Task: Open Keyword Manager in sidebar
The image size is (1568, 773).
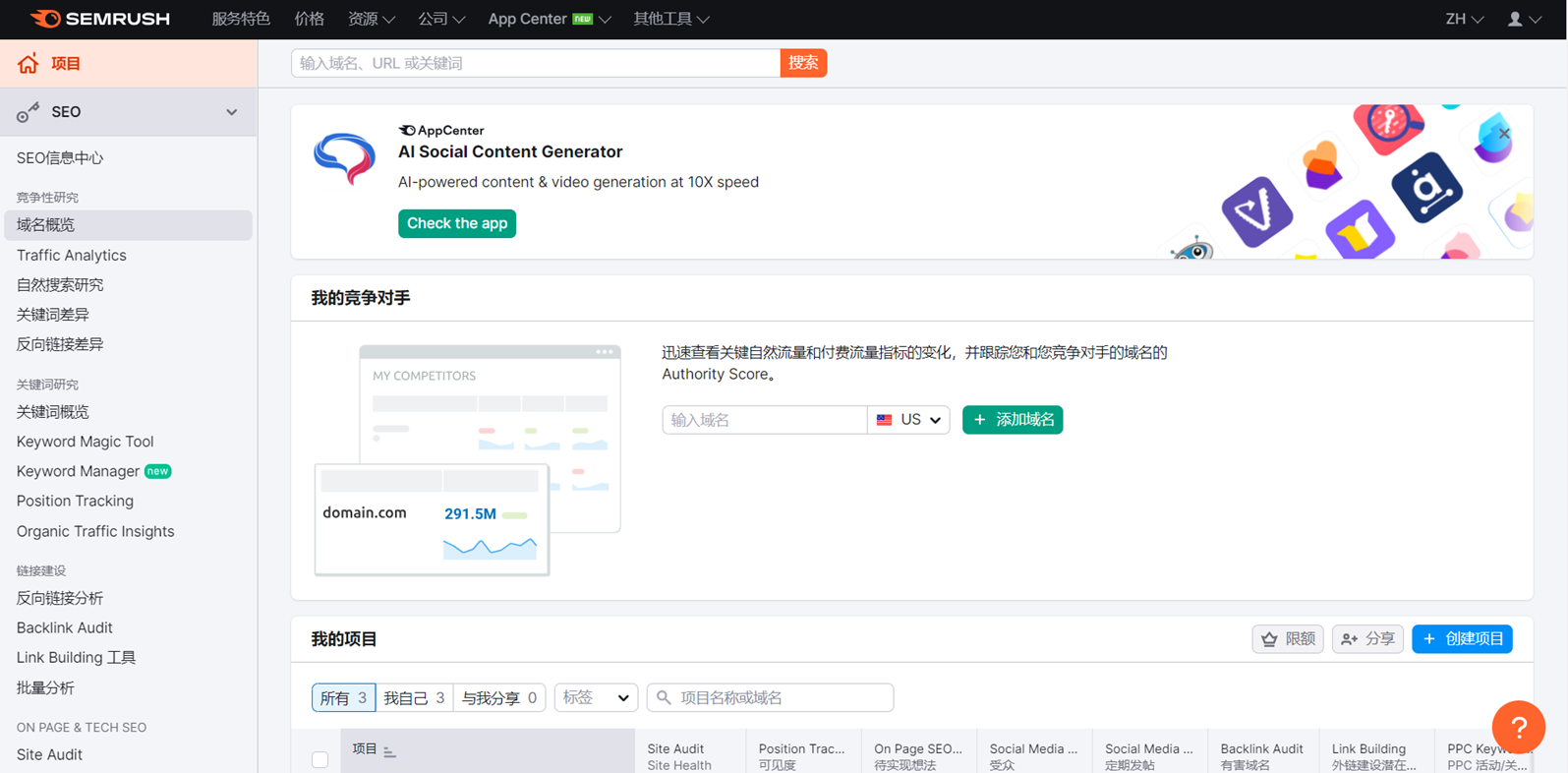Action: coord(79,471)
